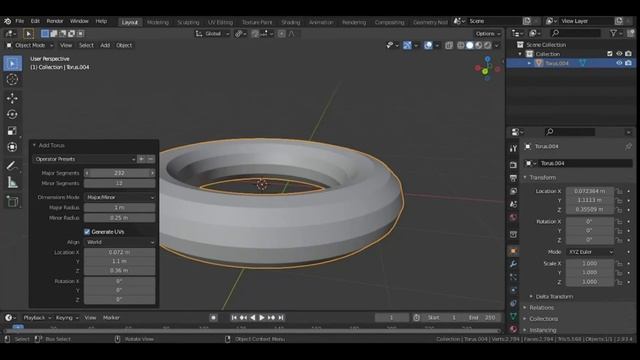Screen dimensions: 640x360
Task: Open the Align World dropdown
Action: click(x=120, y=242)
